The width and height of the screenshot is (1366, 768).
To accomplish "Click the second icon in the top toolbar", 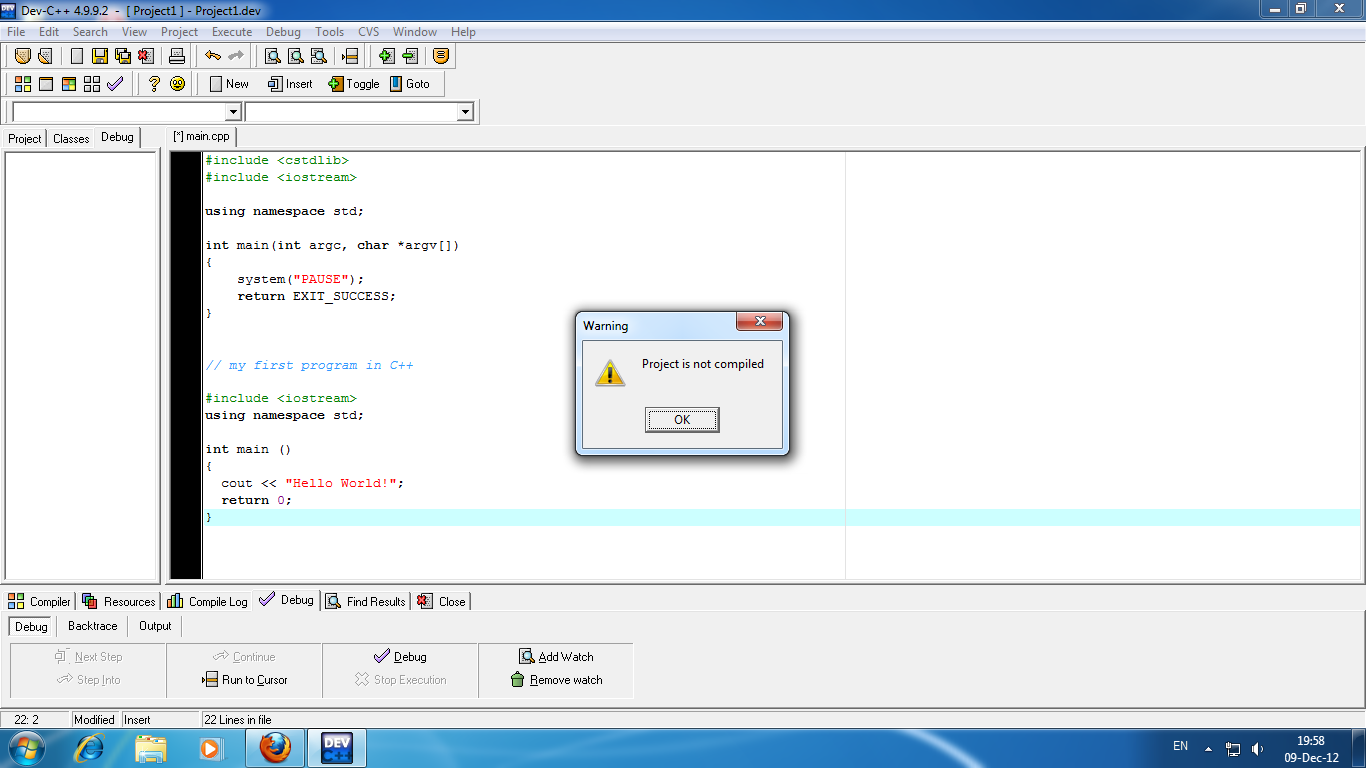I will click(x=44, y=56).
